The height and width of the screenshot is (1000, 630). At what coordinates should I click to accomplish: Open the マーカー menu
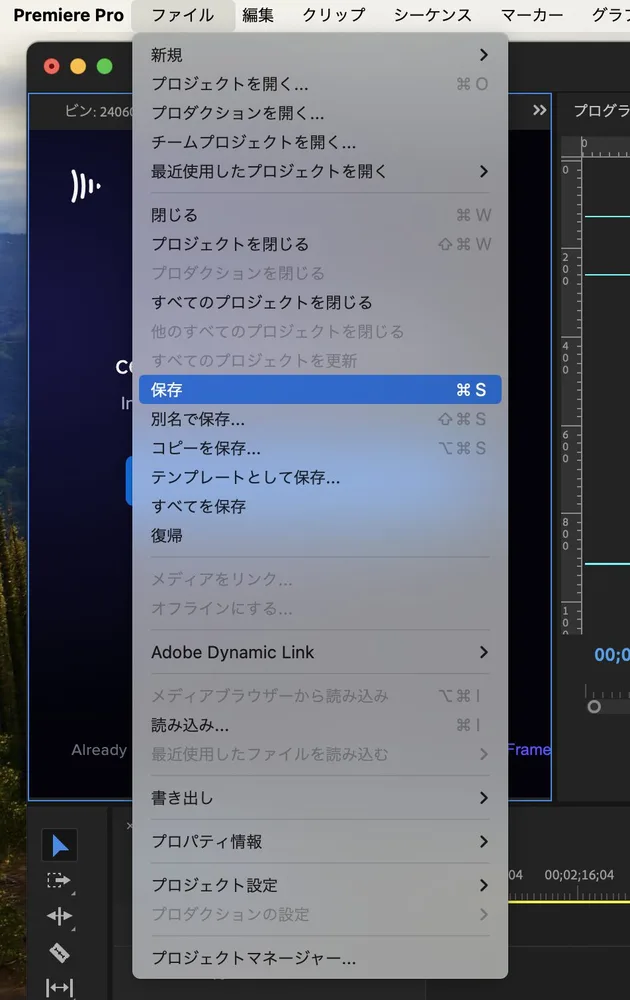(532, 15)
